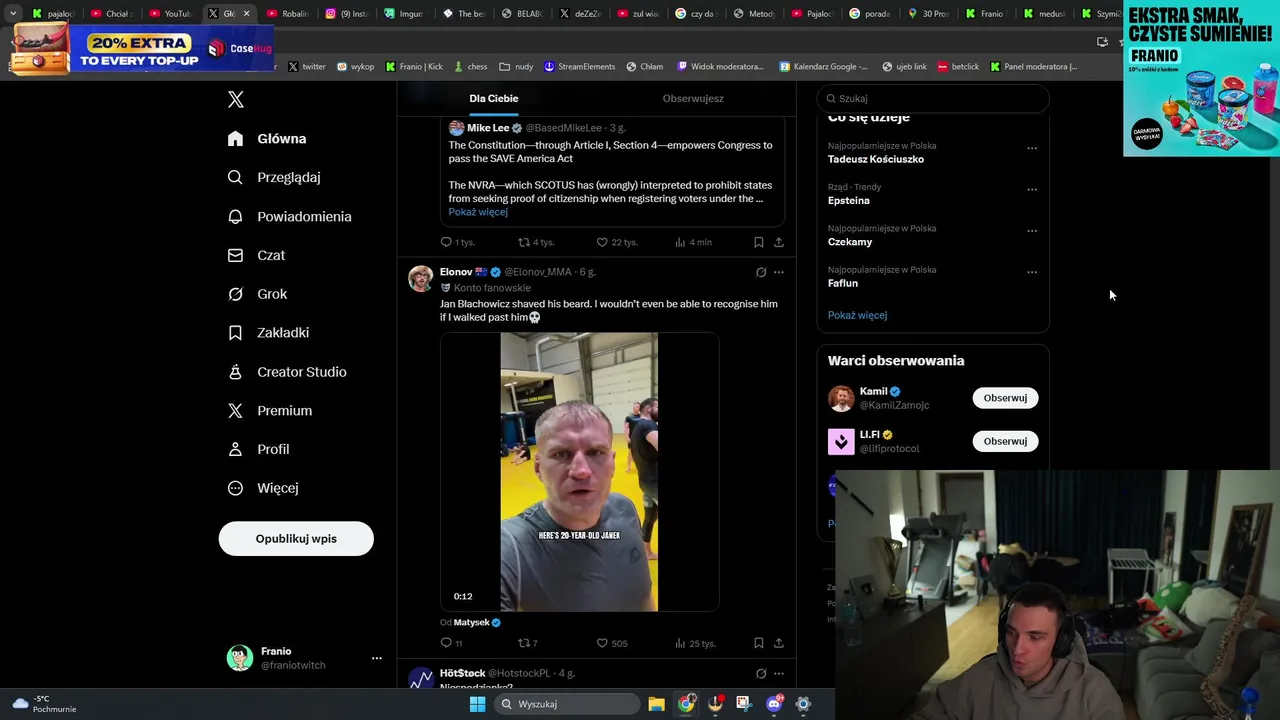Open Windows Start menu
The image size is (1280, 720).
477,704
